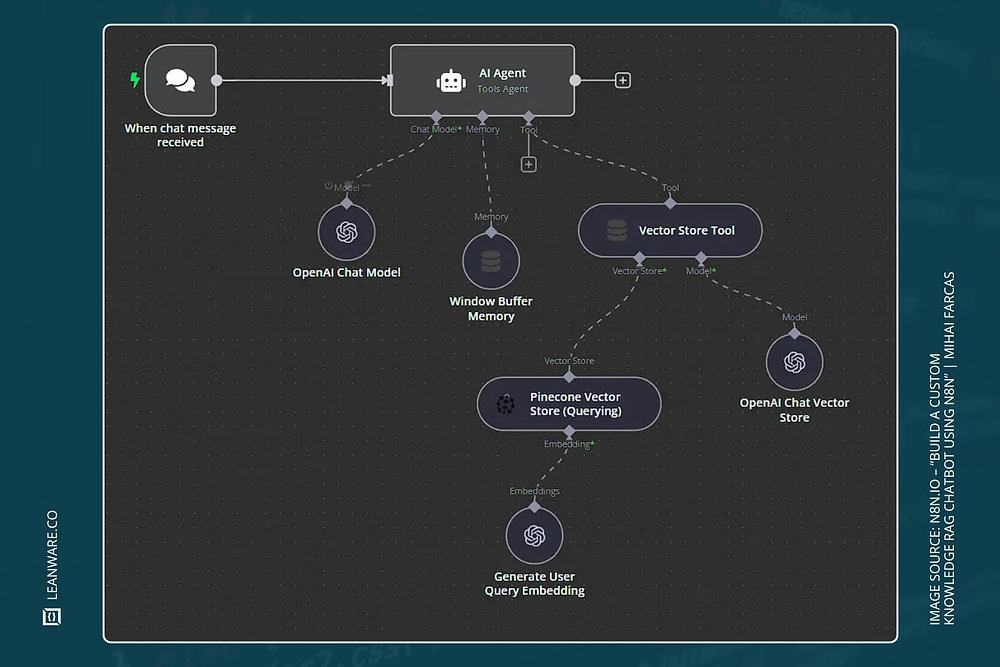
Task: Click the 'Tools Agent' subtitle text
Action: coord(503,89)
